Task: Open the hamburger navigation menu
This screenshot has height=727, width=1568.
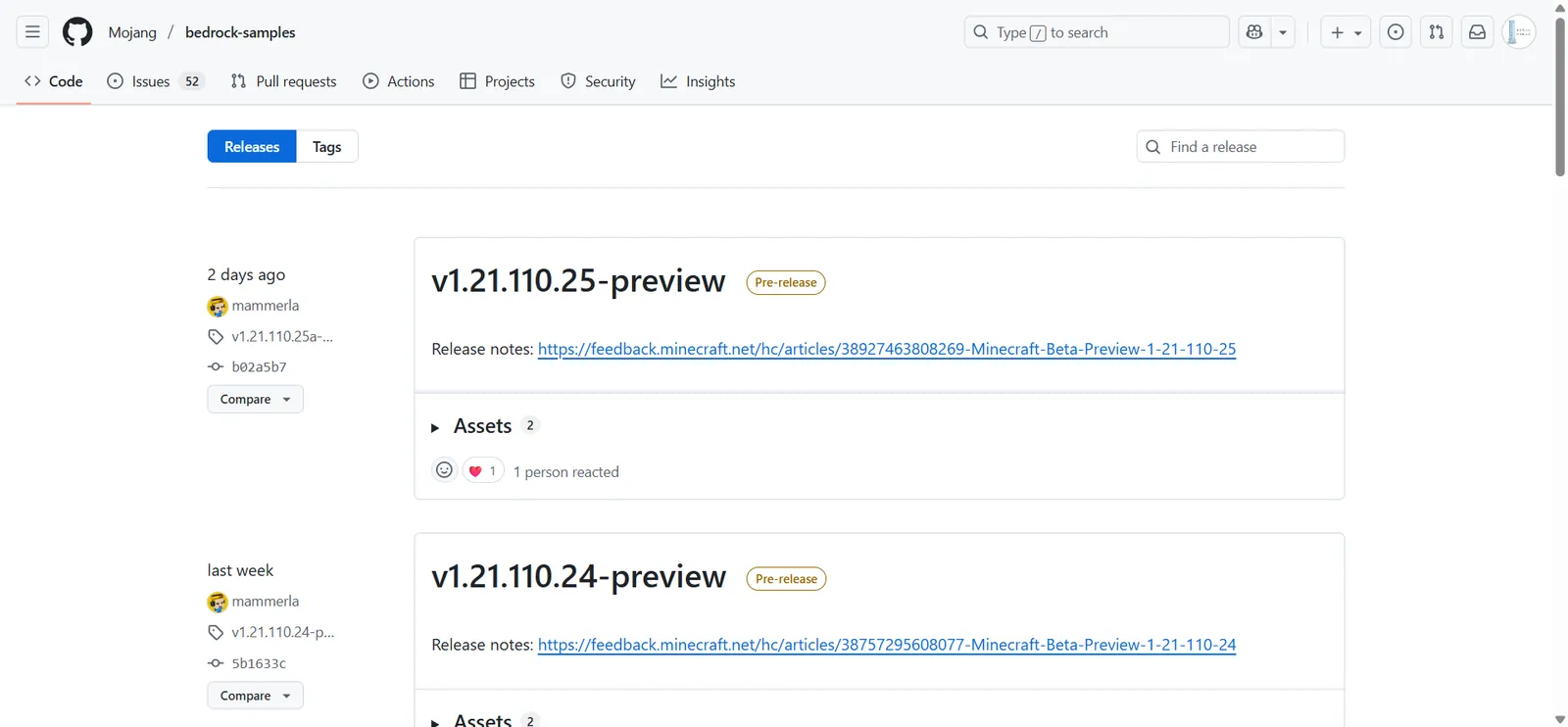Action: [x=32, y=32]
